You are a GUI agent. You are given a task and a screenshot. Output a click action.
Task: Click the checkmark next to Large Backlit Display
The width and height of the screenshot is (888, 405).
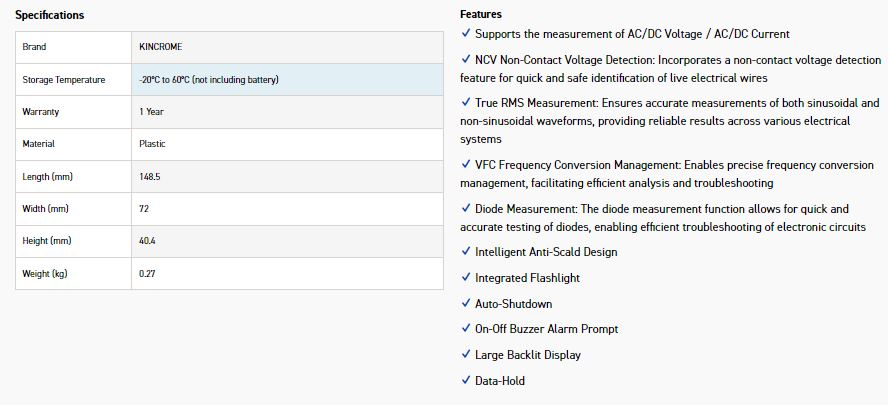466,355
